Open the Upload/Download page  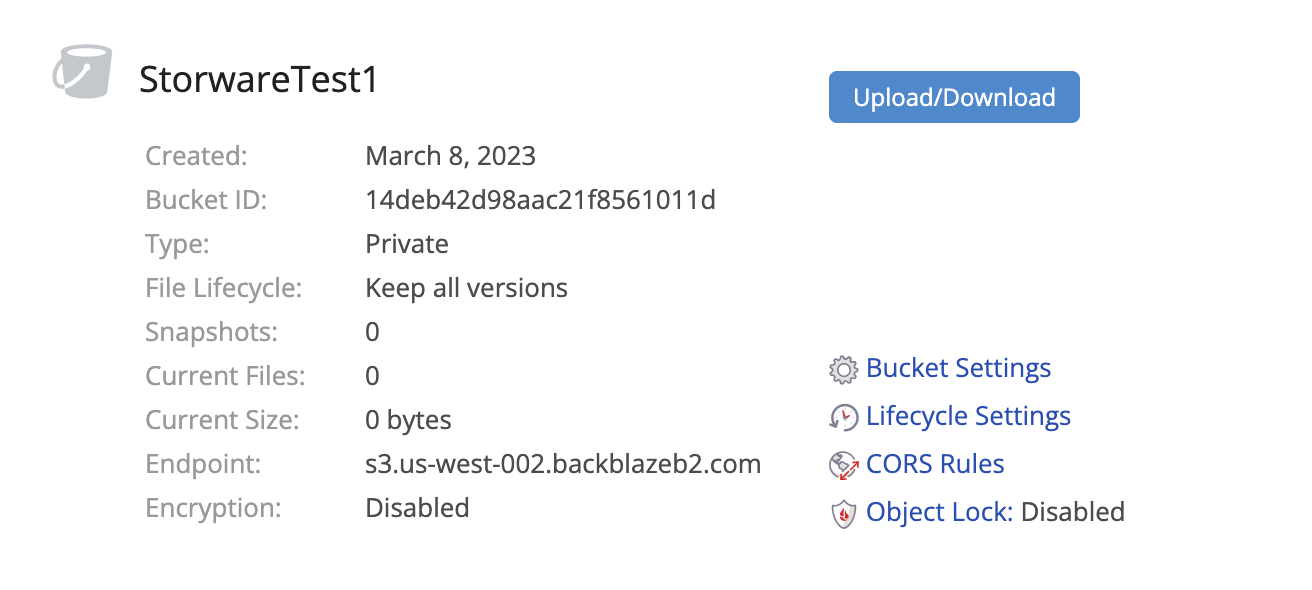954,97
